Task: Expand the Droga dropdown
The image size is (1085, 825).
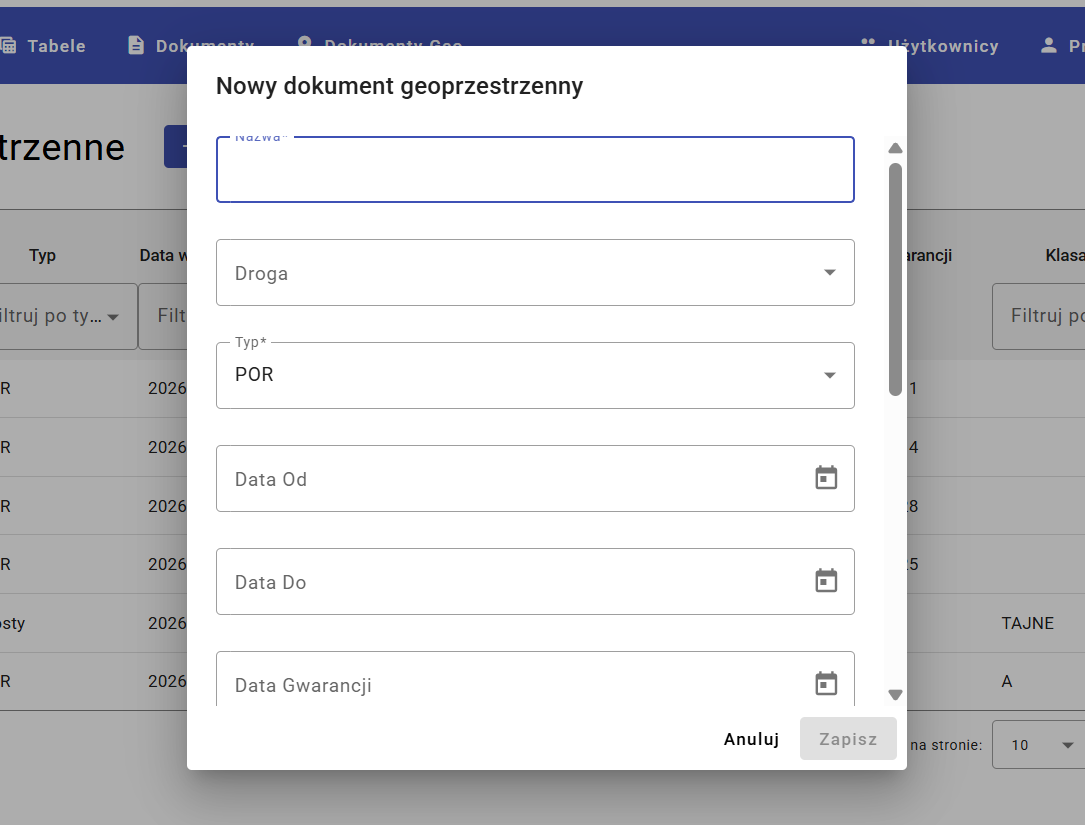Action: (829, 272)
